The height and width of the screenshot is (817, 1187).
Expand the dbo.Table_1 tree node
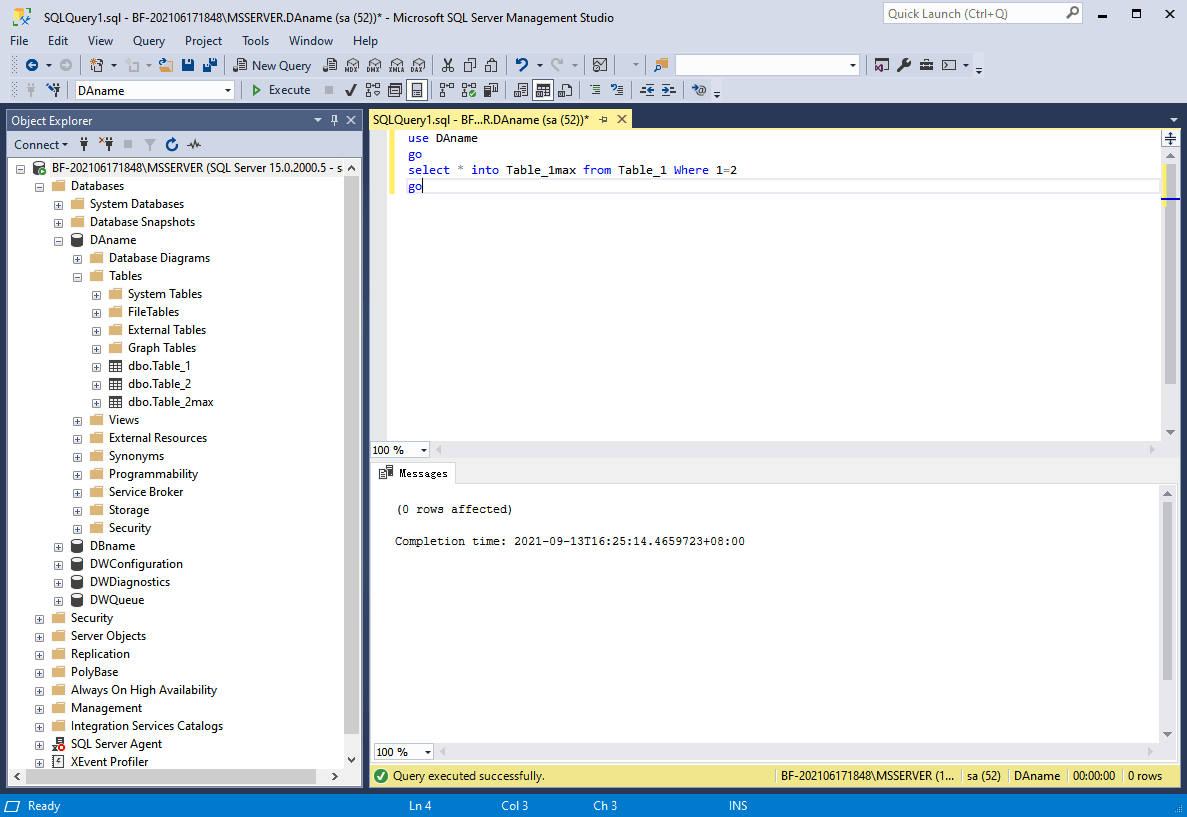[96, 365]
